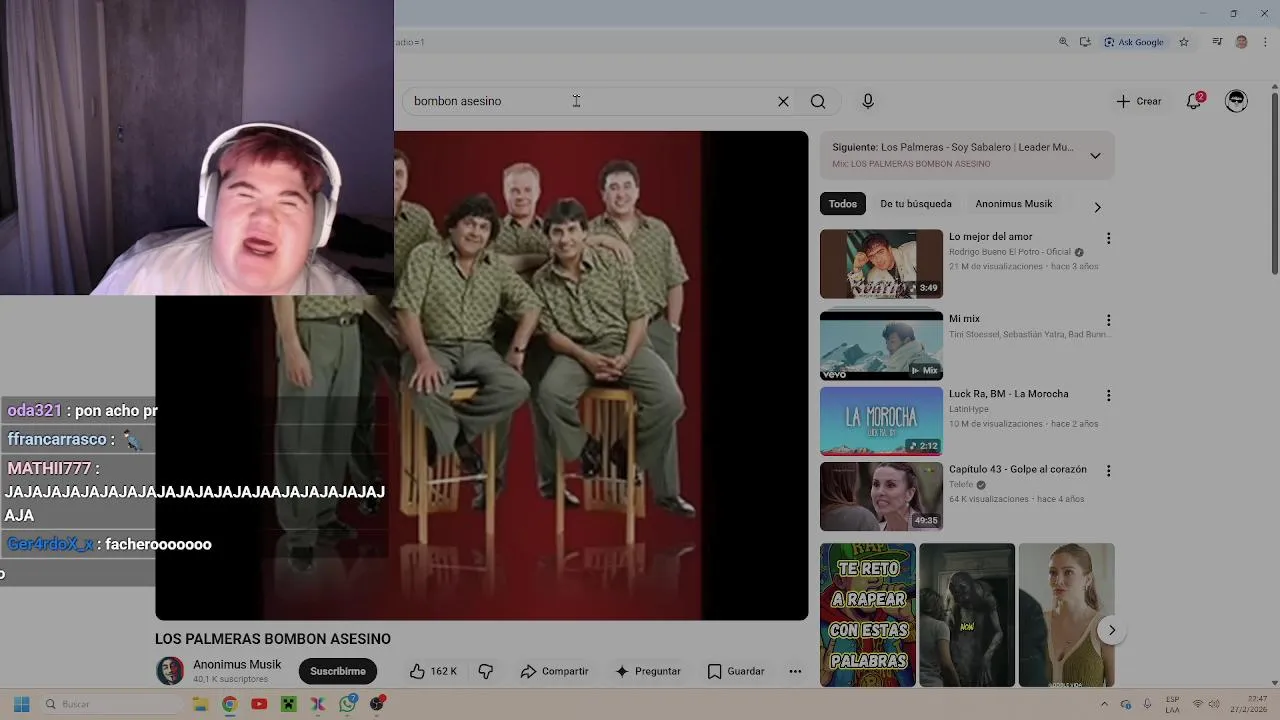Click Rodrigo Bueno El Potro channel name
The image size is (1280, 720).
pyautogui.click(x=1009, y=252)
